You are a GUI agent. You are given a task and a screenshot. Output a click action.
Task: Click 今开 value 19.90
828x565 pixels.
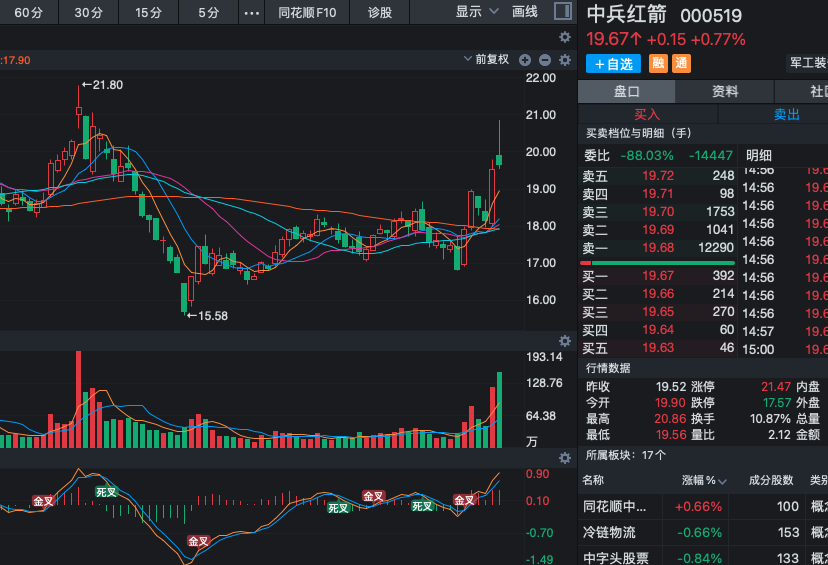670,403
